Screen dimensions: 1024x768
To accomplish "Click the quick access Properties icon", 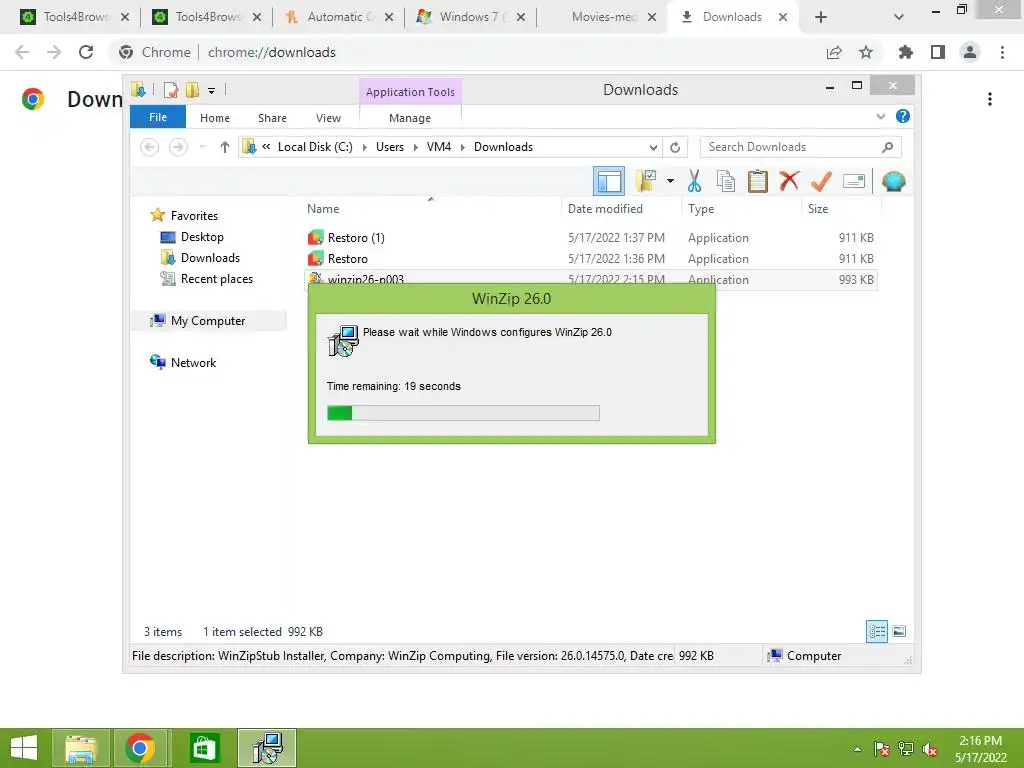I will [x=170, y=90].
